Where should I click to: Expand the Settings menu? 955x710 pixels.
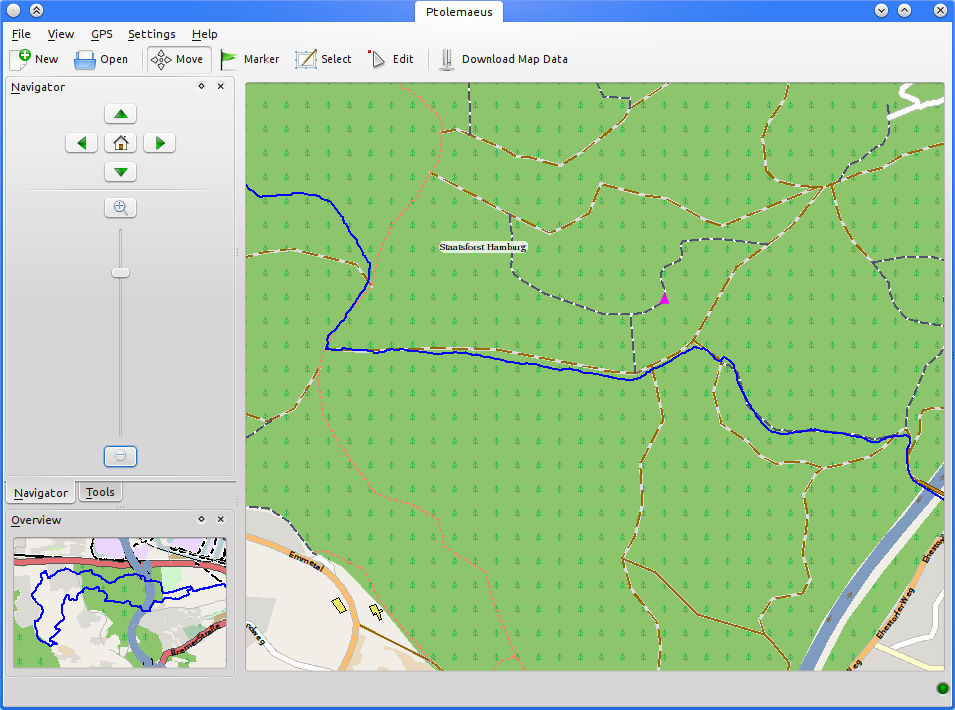(151, 34)
